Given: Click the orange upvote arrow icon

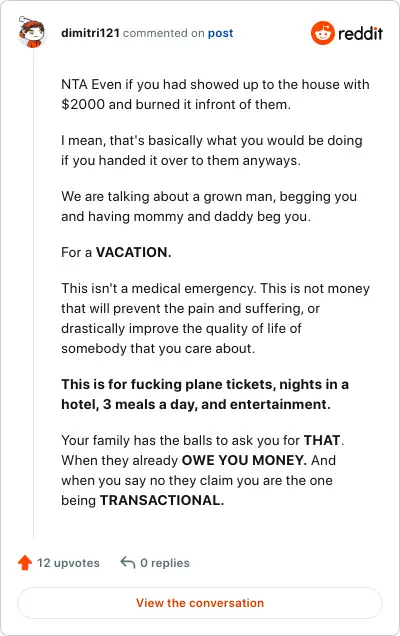Looking at the screenshot, I should click(25, 563).
